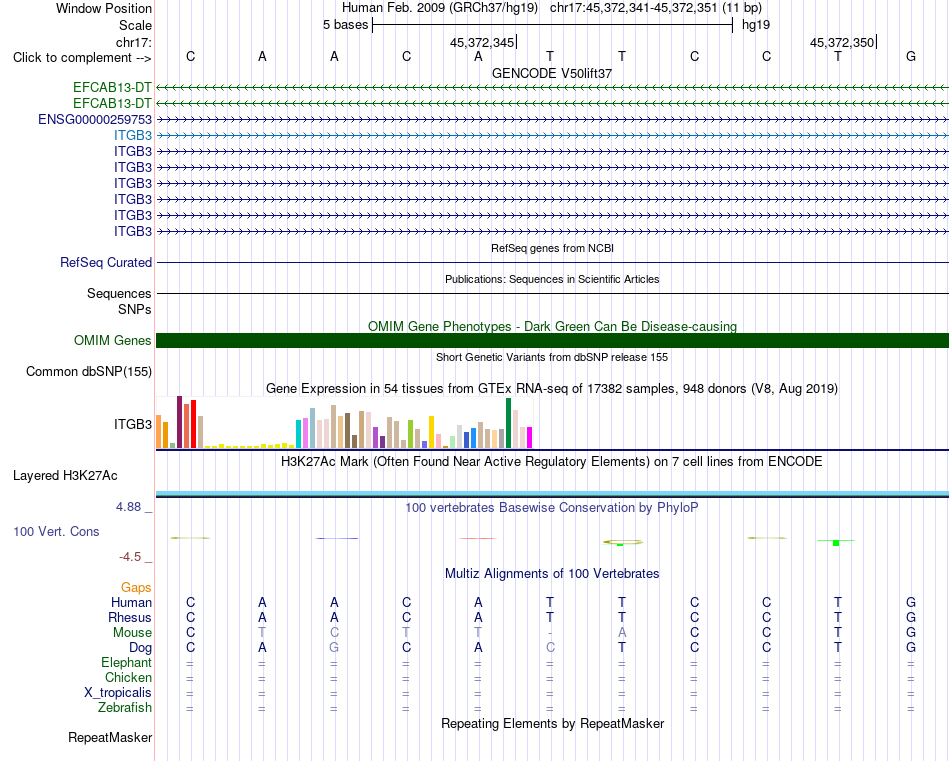
Task: Click the dark green OMIM Genes bar
Action: [552, 341]
